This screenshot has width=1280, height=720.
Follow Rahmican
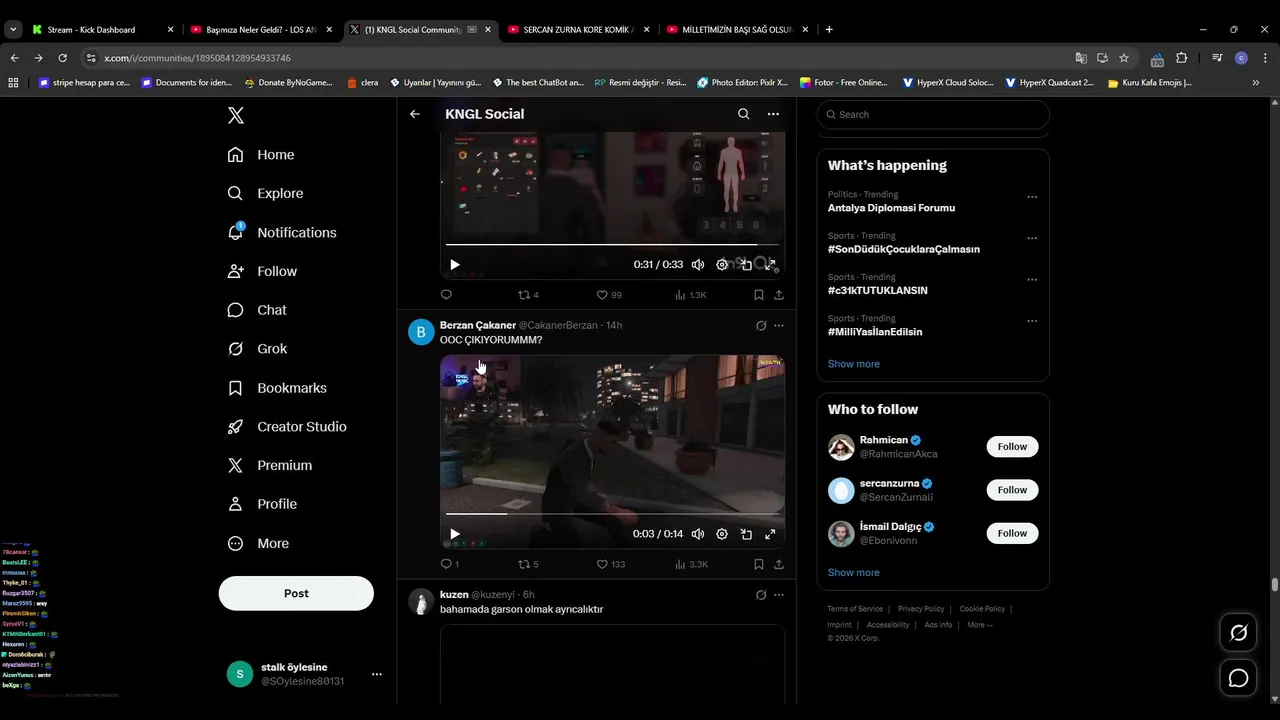click(x=1012, y=447)
